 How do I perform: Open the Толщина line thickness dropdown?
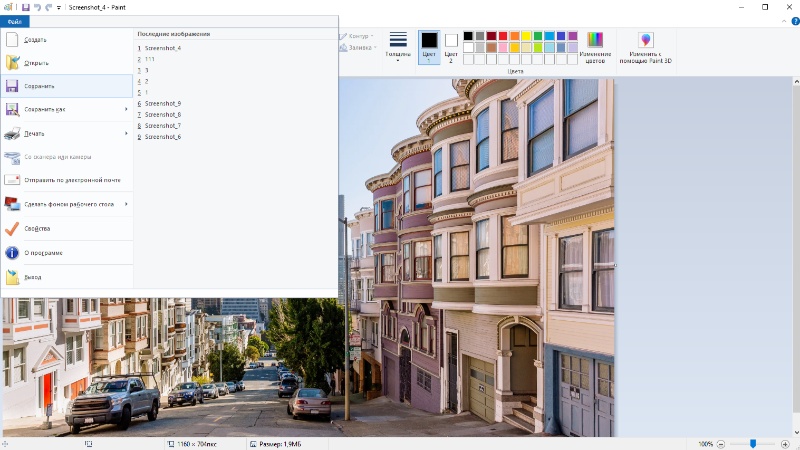pyautogui.click(x=398, y=46)
